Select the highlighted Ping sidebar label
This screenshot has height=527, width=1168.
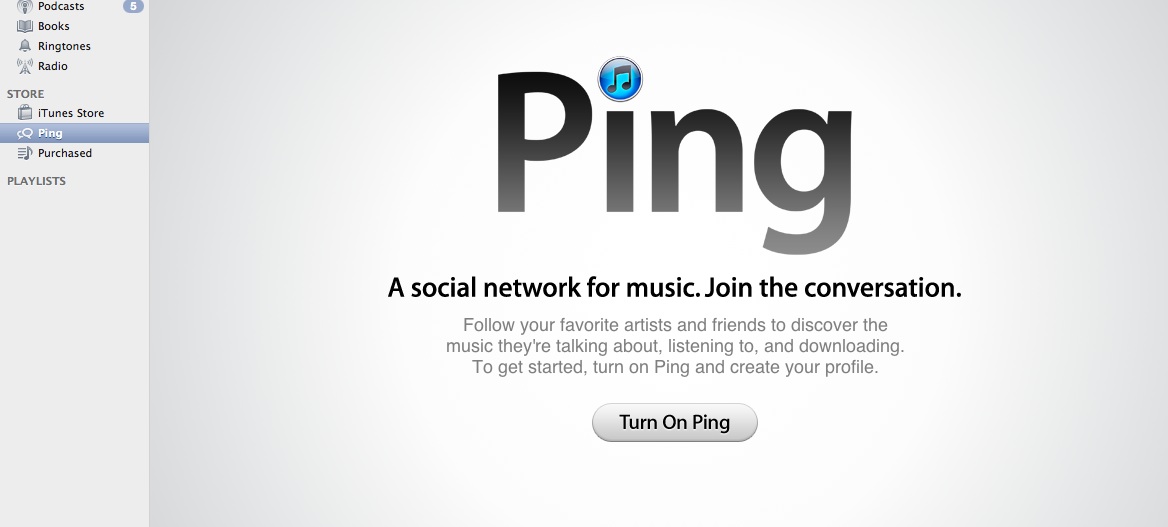pos(50,133)
